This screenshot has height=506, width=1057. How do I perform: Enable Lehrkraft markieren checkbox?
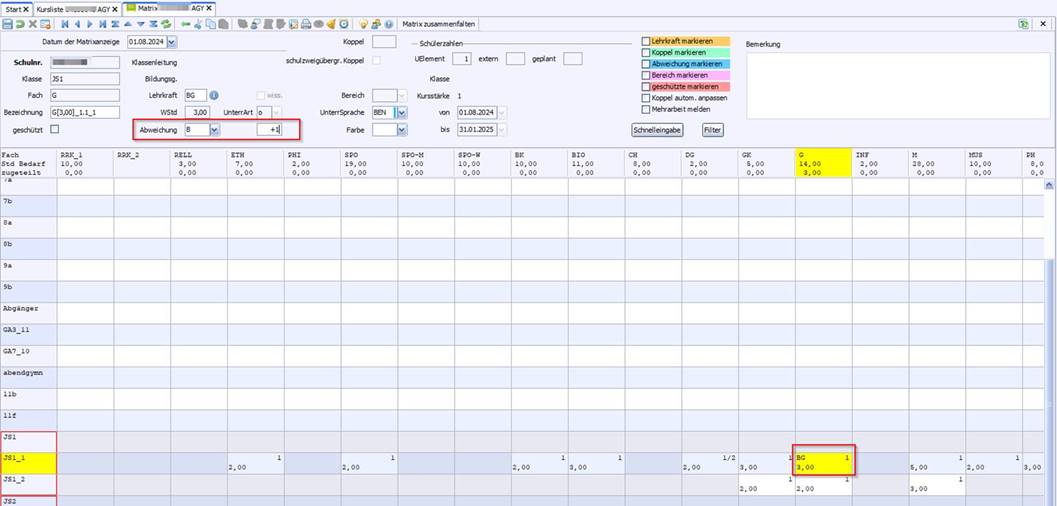(646, 42)
